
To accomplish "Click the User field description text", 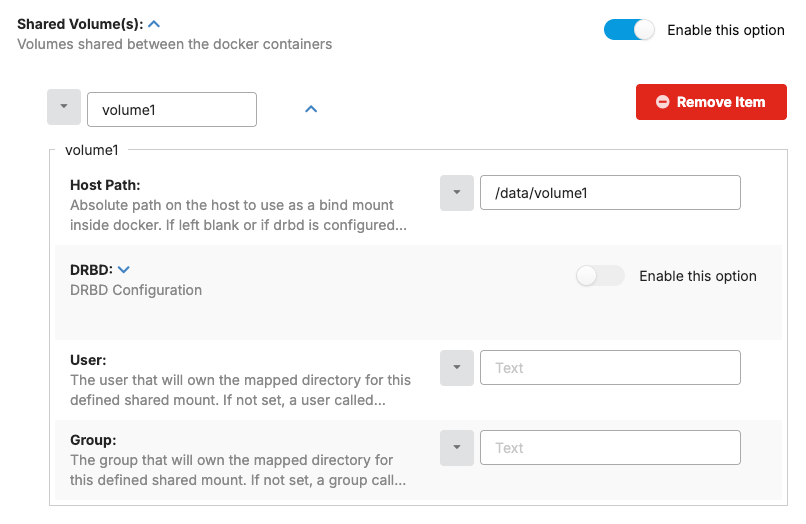I will click(240, 390).
